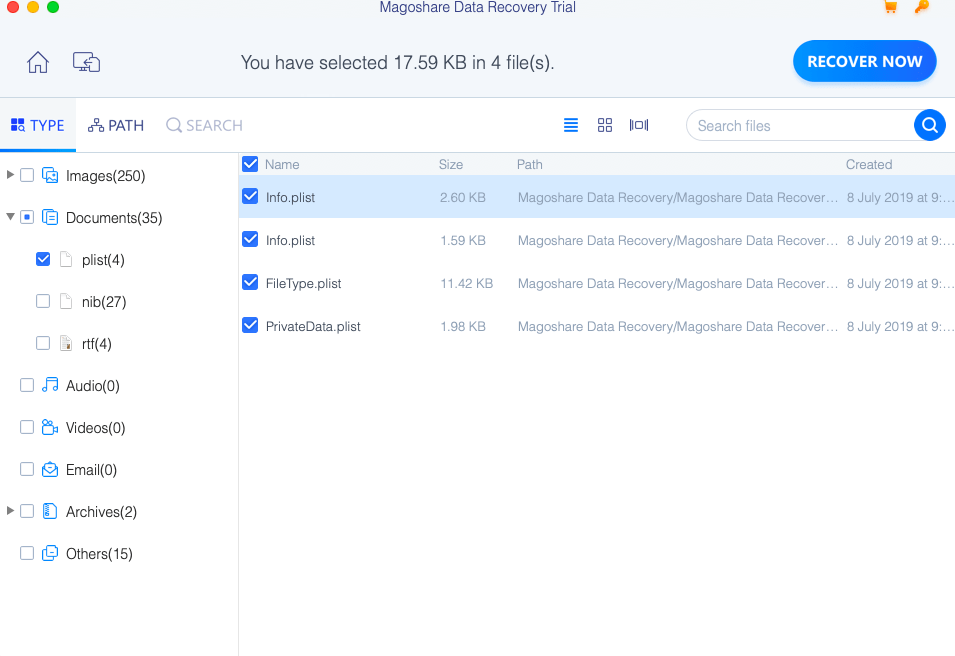This screenshot has height=656, width=955.
Task: Check the Others(15) checkbox
Action: [27, 553]
